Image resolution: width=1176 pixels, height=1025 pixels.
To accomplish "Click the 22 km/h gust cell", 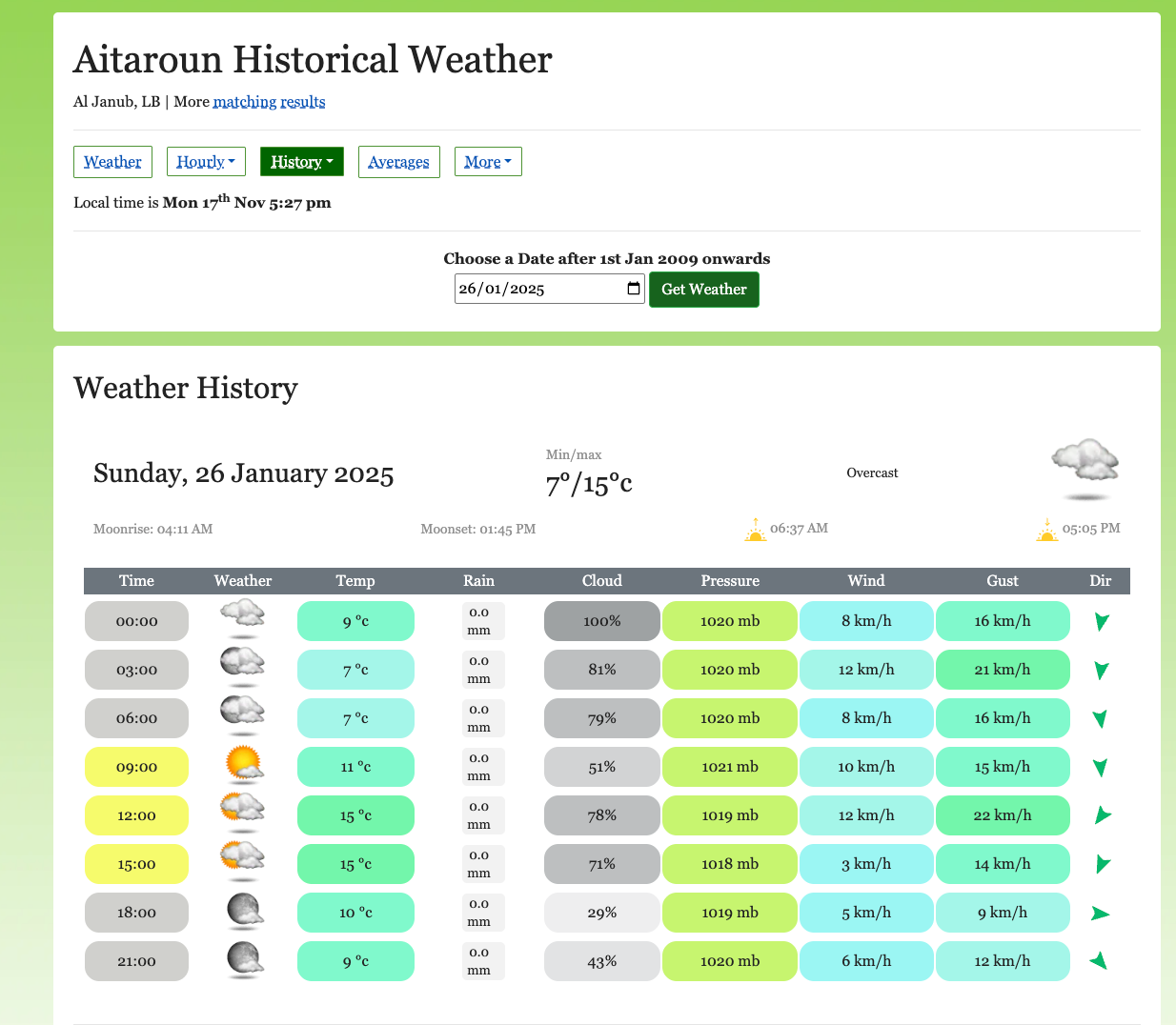I will pyautogui.click(x=1003, y=815).
